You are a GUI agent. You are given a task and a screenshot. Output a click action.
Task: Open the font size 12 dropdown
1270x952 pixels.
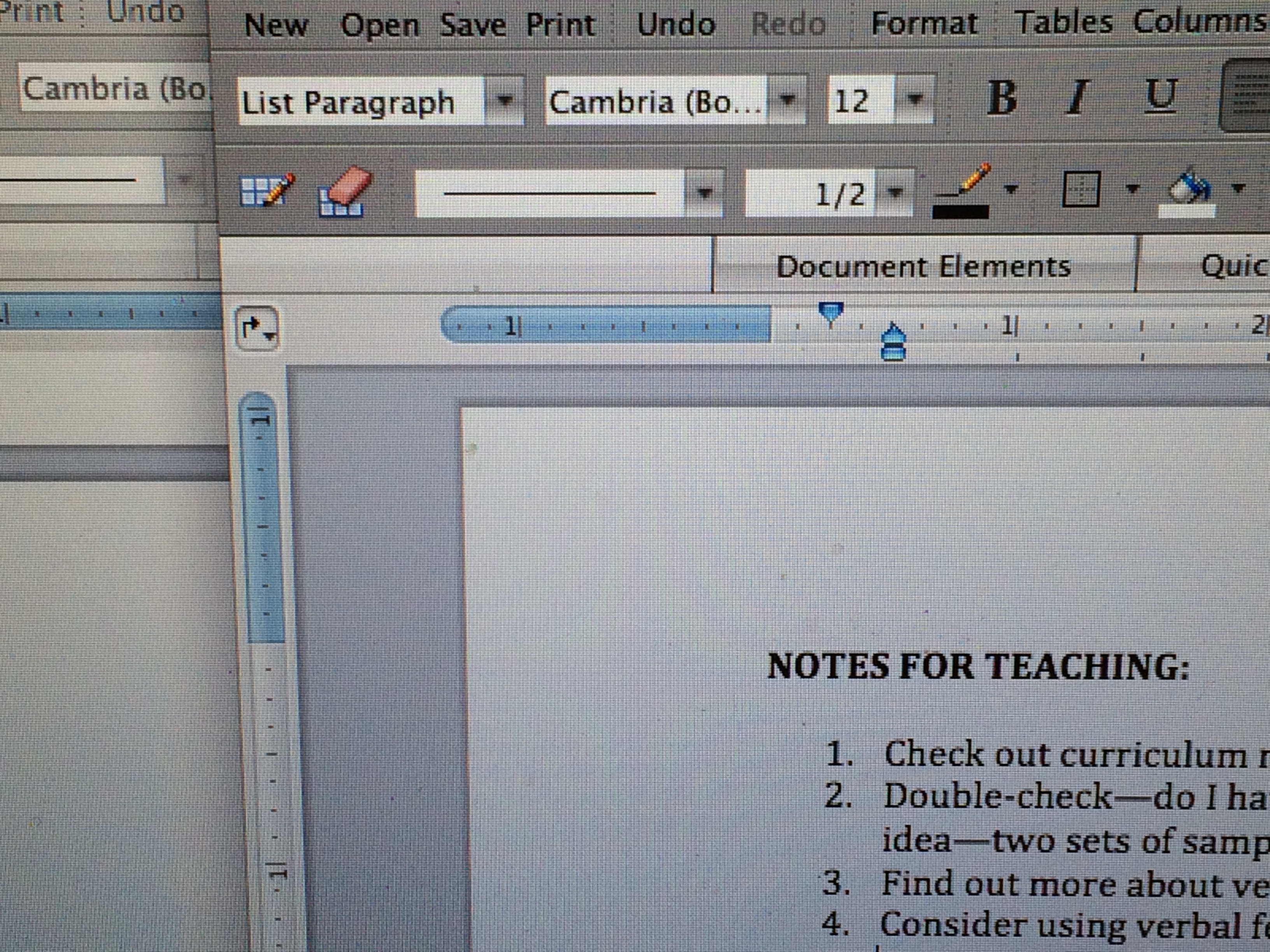915,100
